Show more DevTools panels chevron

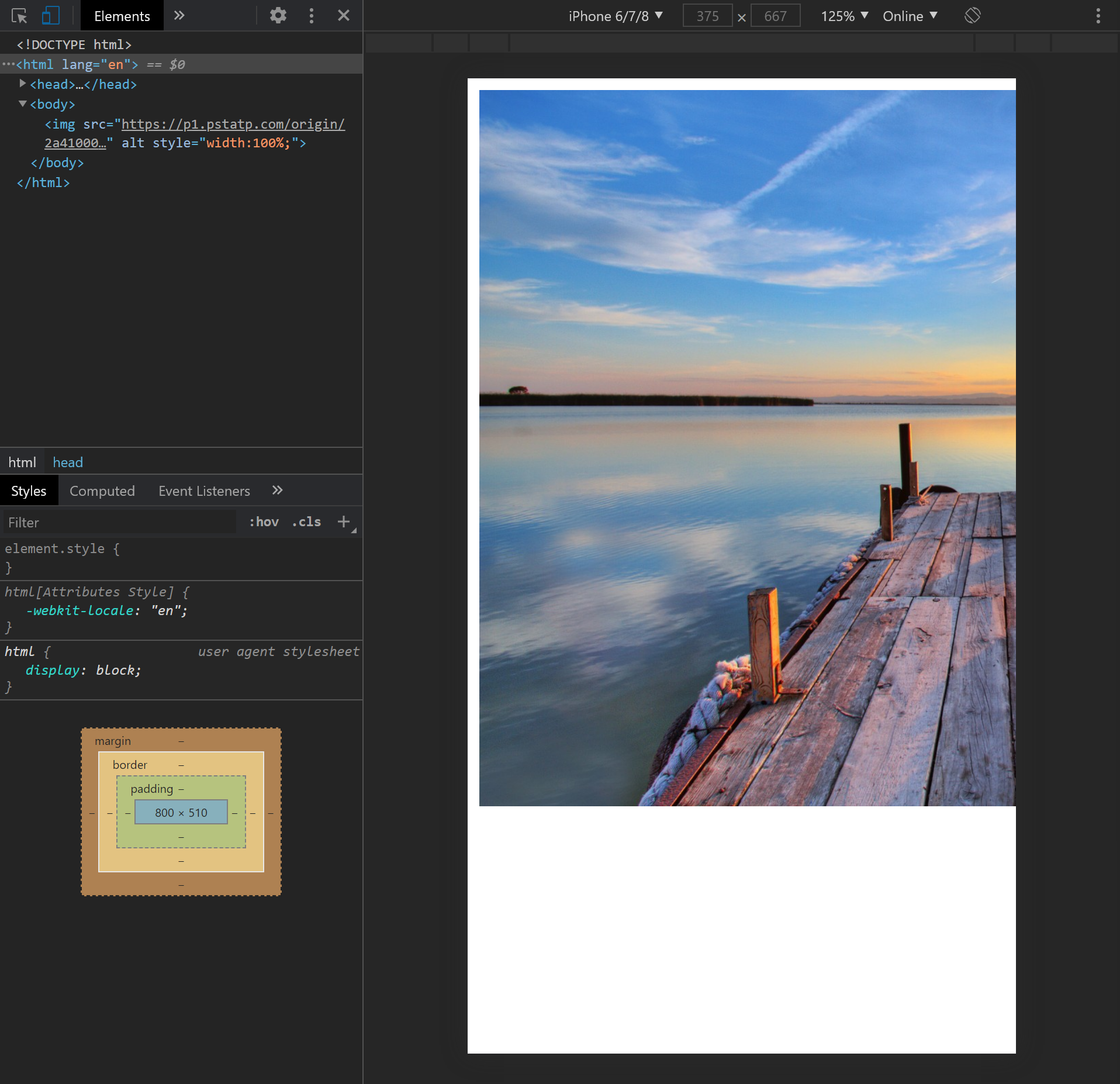coord(179,16)
